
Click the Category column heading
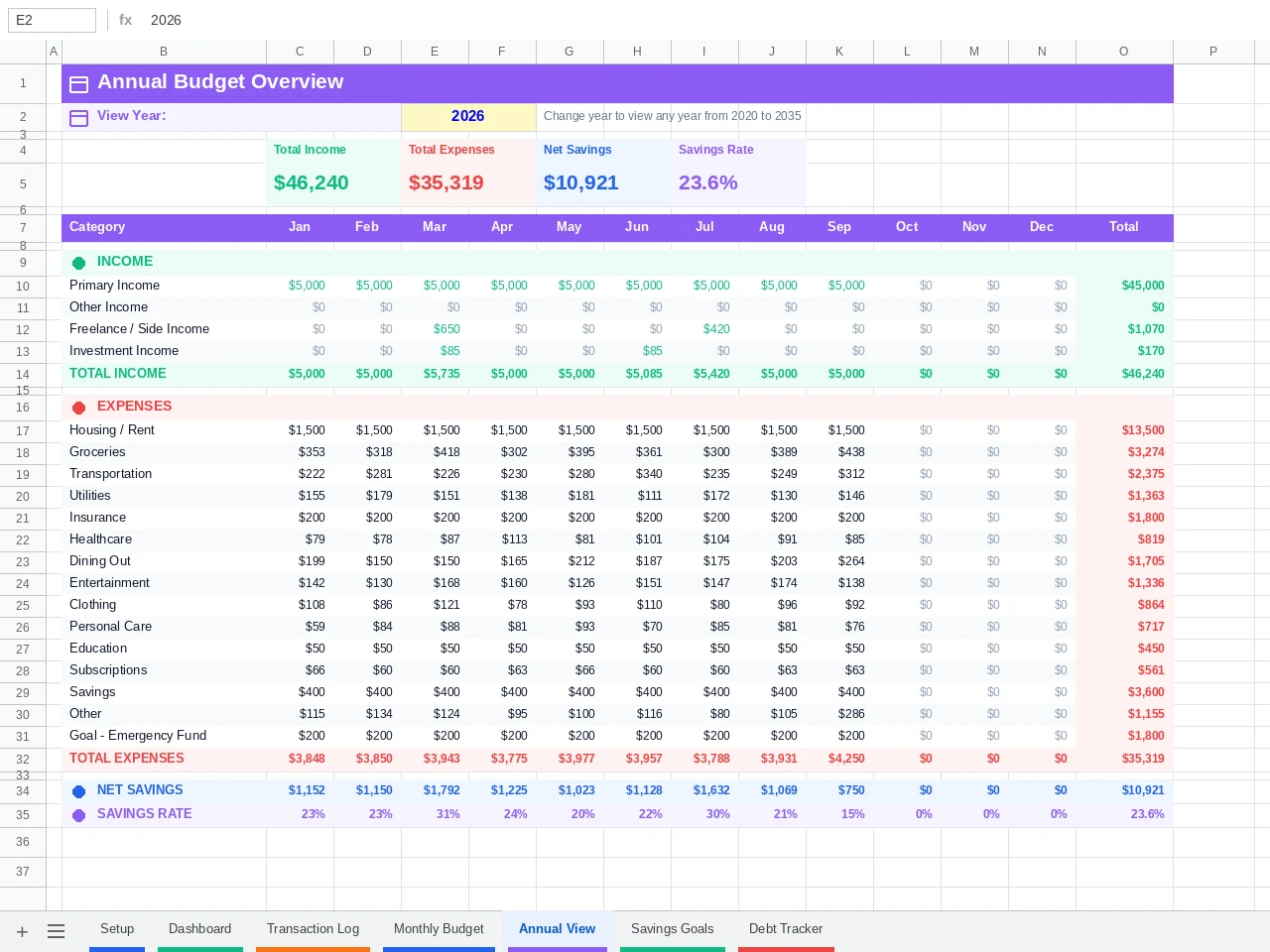pyautogui.click(x=97, y=227)
